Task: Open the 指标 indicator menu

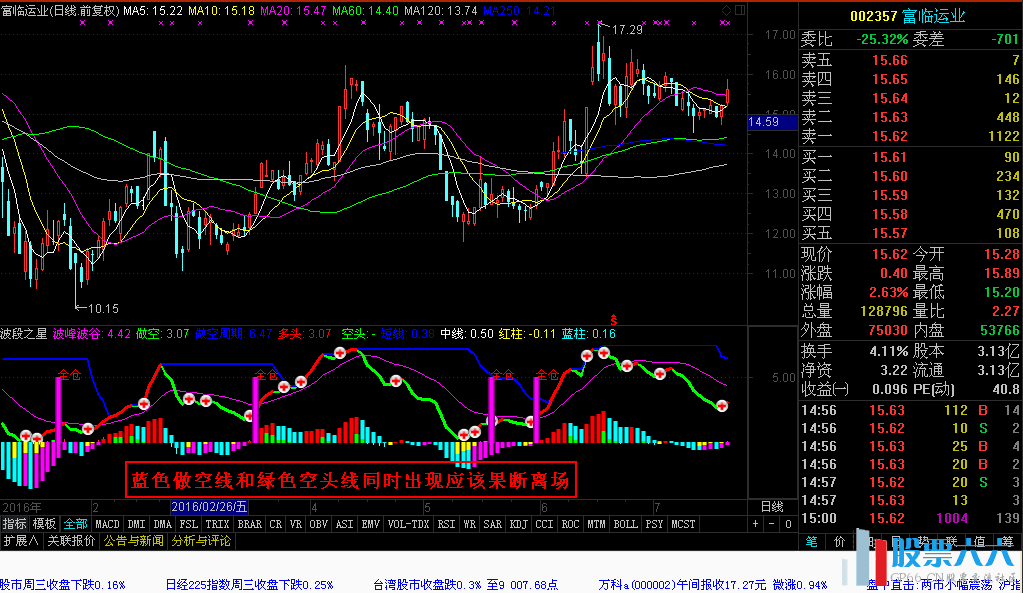Action: click(x=14, y=523)
